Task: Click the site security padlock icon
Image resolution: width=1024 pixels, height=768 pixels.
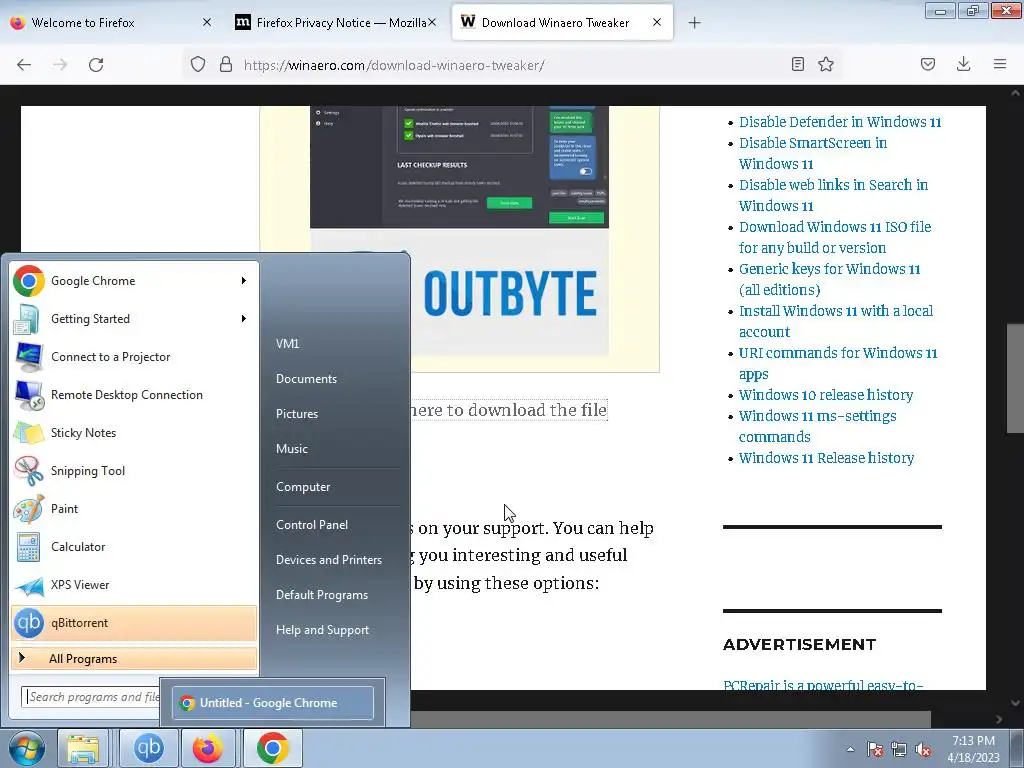Action: (x=226, y=64)
